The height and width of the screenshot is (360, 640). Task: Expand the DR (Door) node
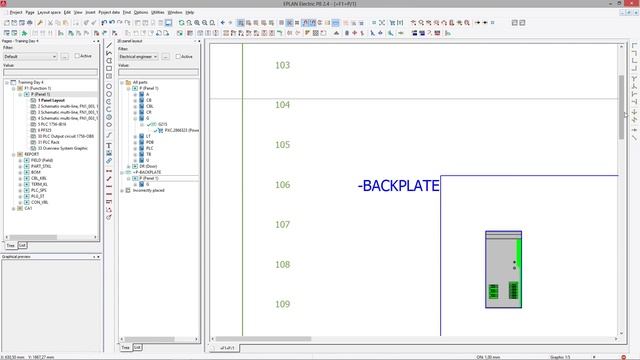click(x=129, y=167)
